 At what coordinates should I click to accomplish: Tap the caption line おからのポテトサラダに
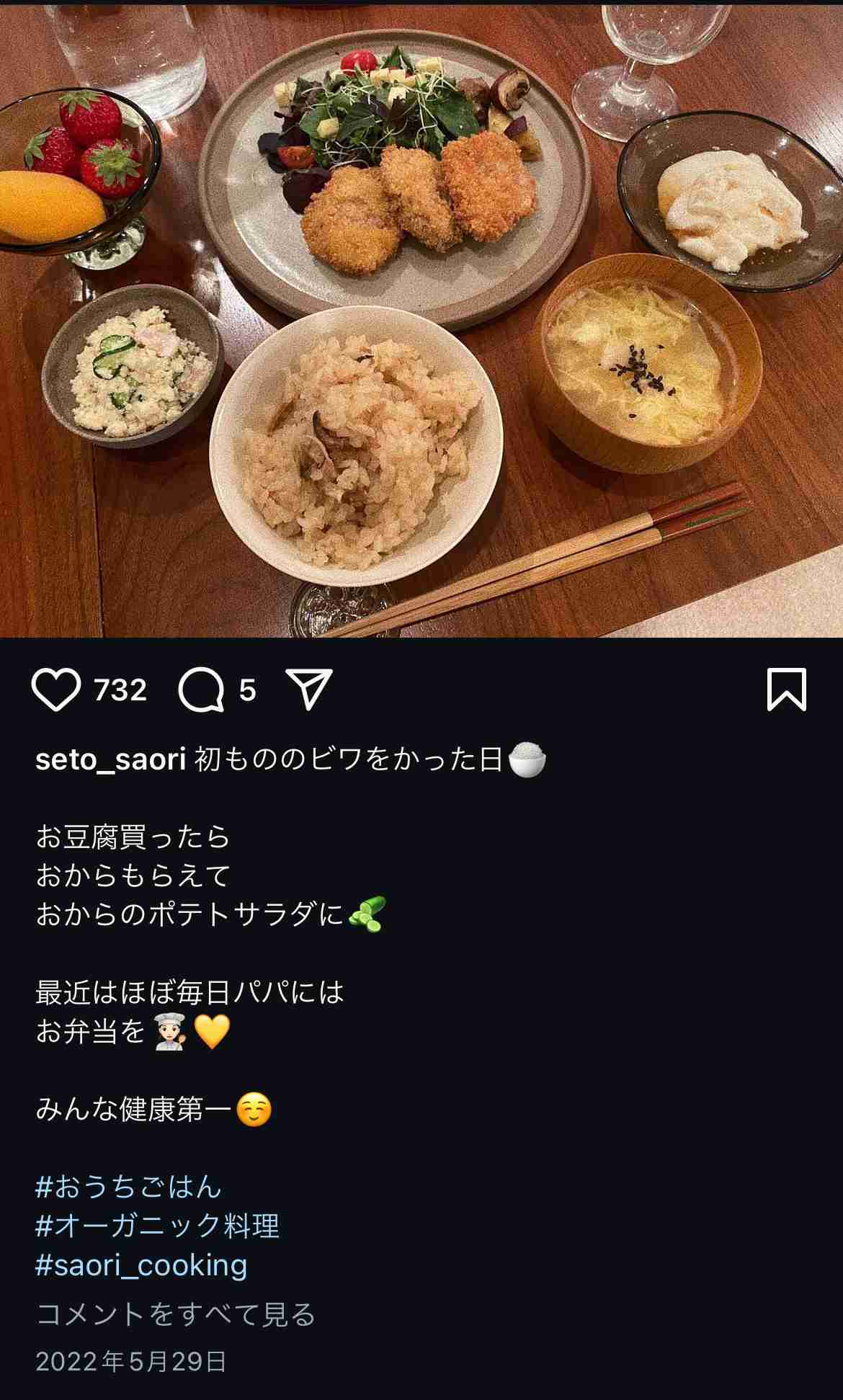[x=190, y=915]
